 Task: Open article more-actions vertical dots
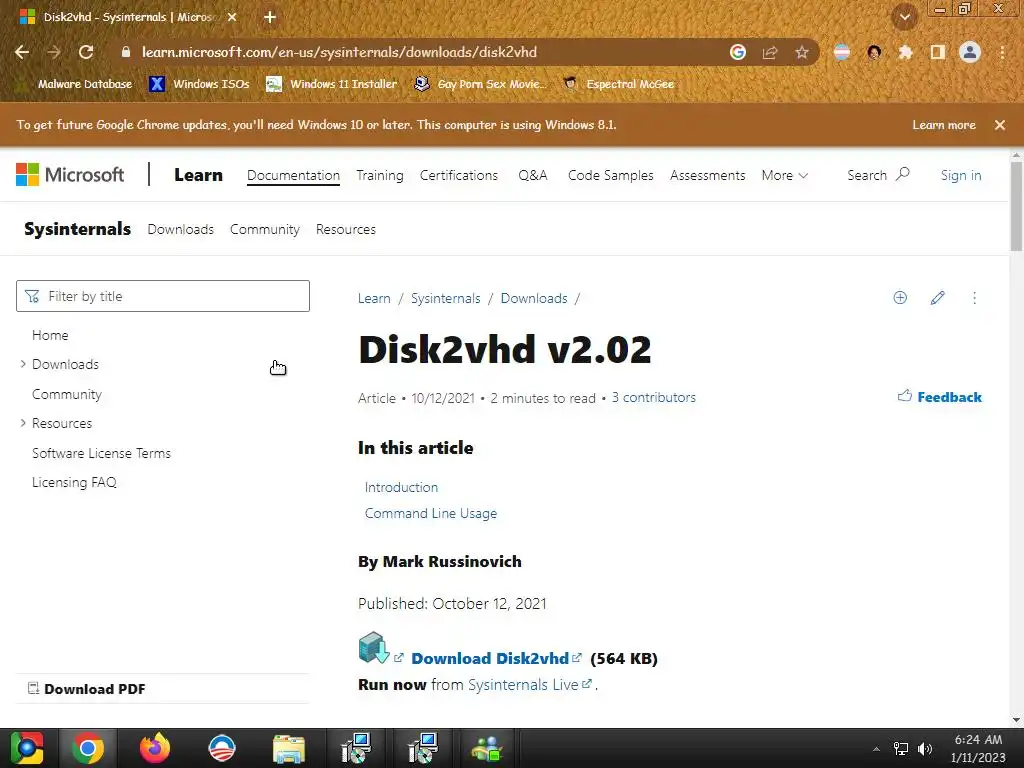click(x=974, y=298)
